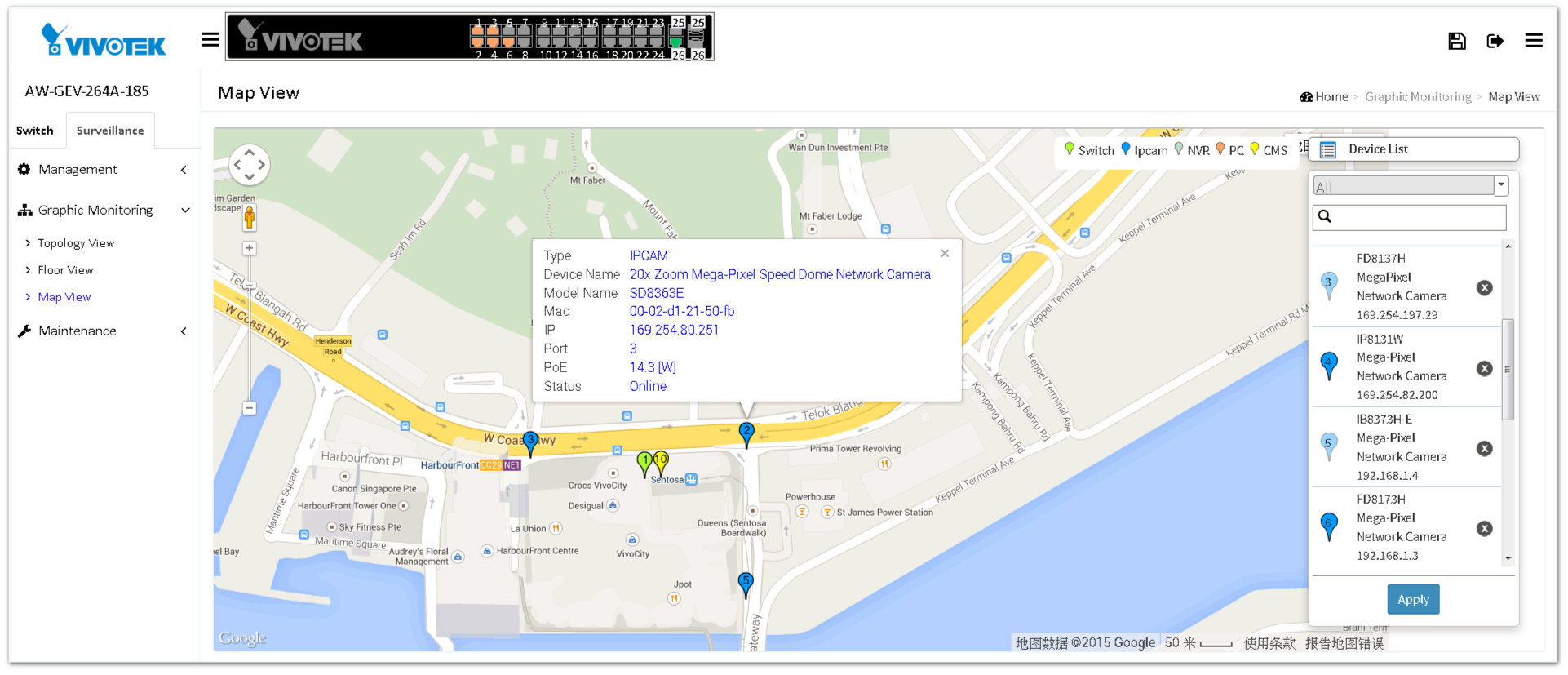Open the All device type dropdown
The image size is (1568, 675).
click(1411, 186)
